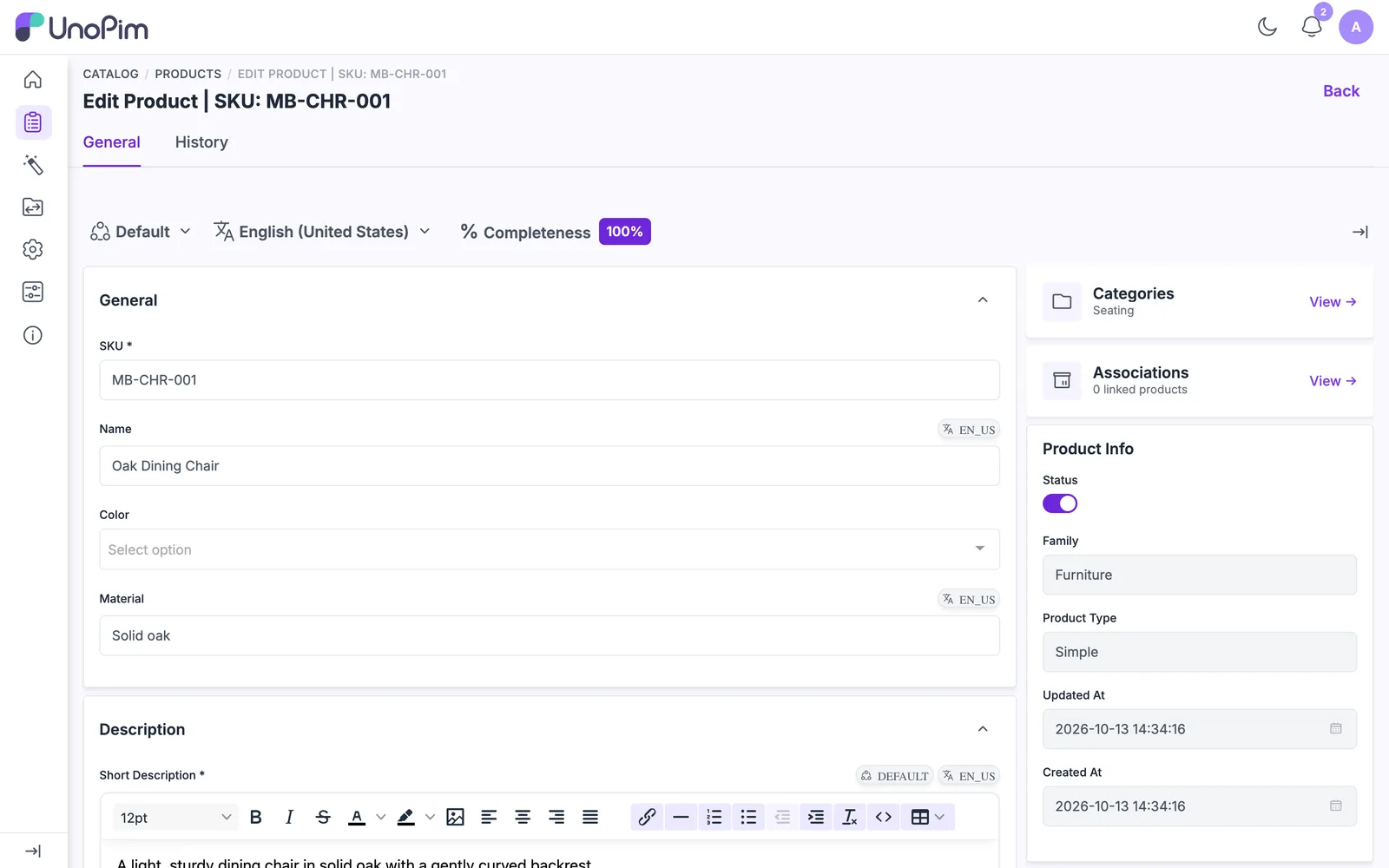Open the info circle icon in sidebar
This screenshot has height=868, width=1389.
point(33,335)
